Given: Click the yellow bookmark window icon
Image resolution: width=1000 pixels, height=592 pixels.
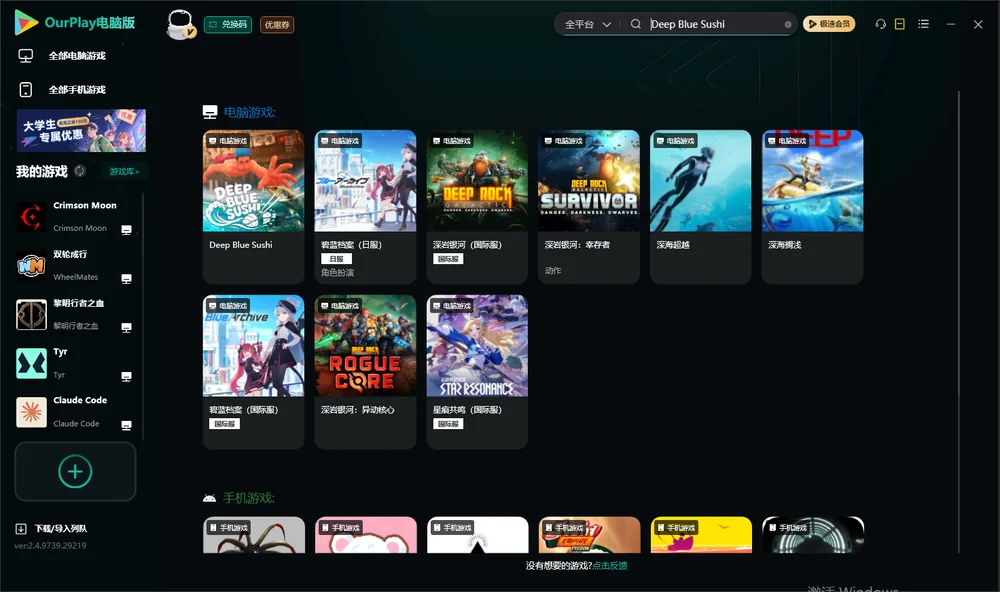Looking at the screenshot, I should point(900,24).
